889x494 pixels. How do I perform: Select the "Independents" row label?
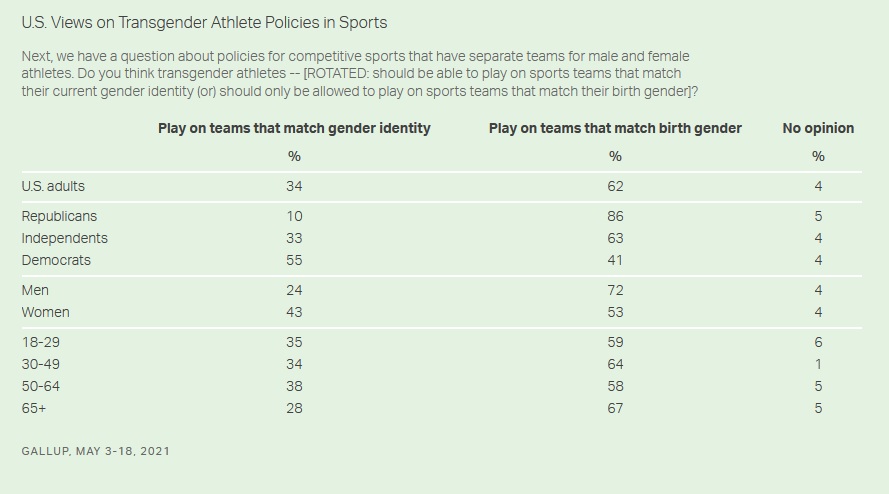pyautogui.click(x=64, y=238)
